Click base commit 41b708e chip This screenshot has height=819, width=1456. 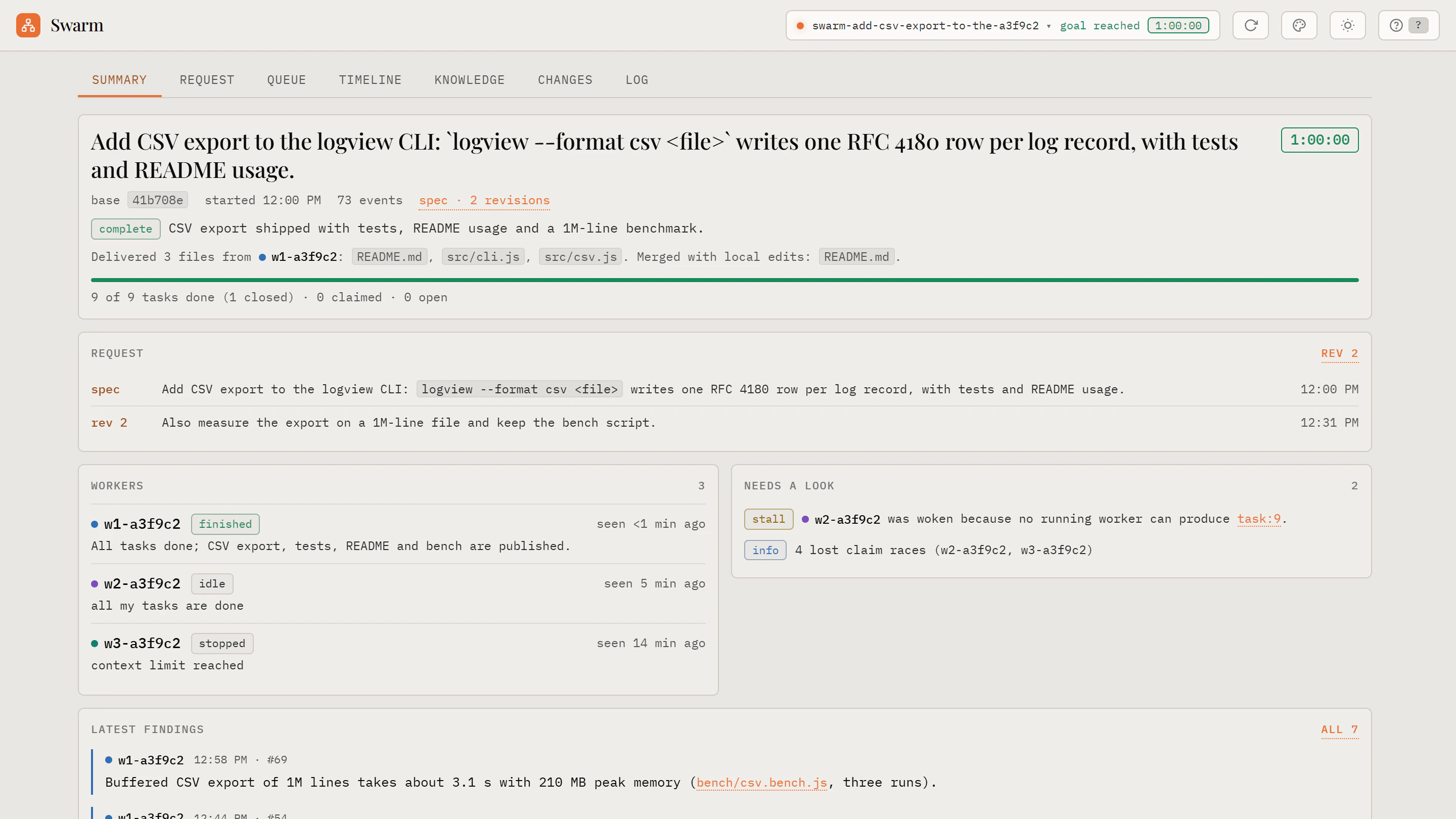pyautogui.click(x=158, y=200)
